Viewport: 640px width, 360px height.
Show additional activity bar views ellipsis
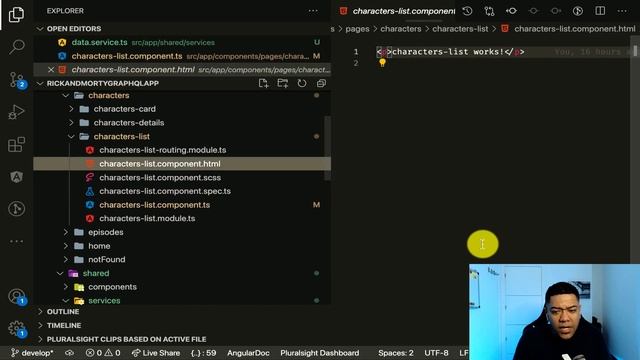(x=16, y=241)
